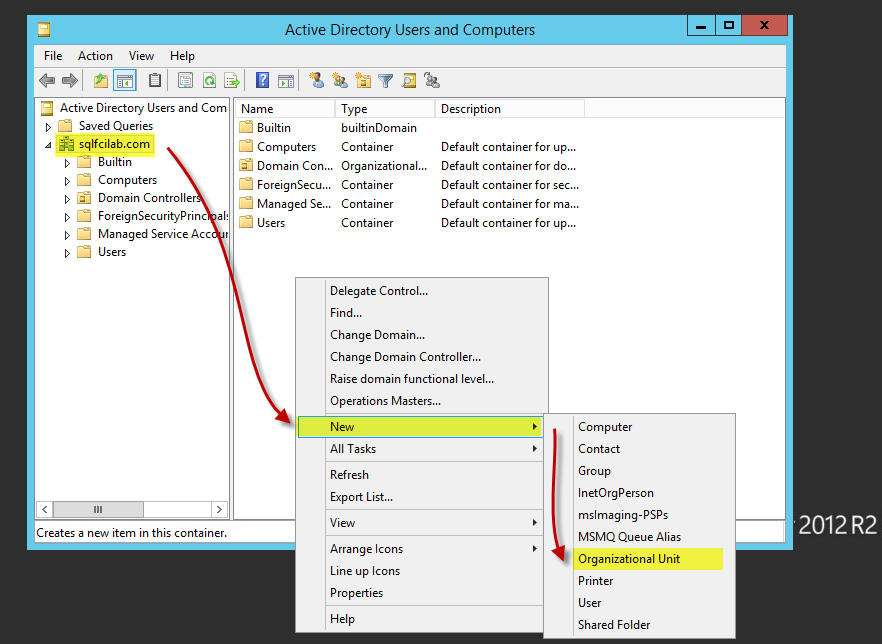Click the tree pane horizontal scrollbar thumb

coord(98,509)
